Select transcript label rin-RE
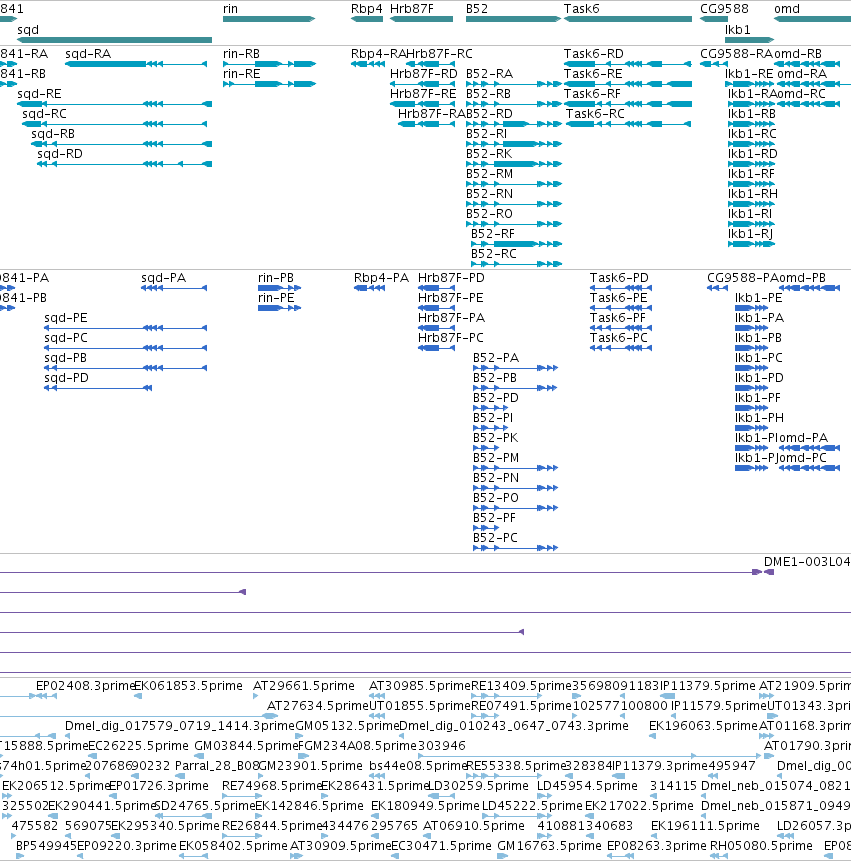This screenshot has height=861, width=851. pyautogui.click(x=241, y=74)
